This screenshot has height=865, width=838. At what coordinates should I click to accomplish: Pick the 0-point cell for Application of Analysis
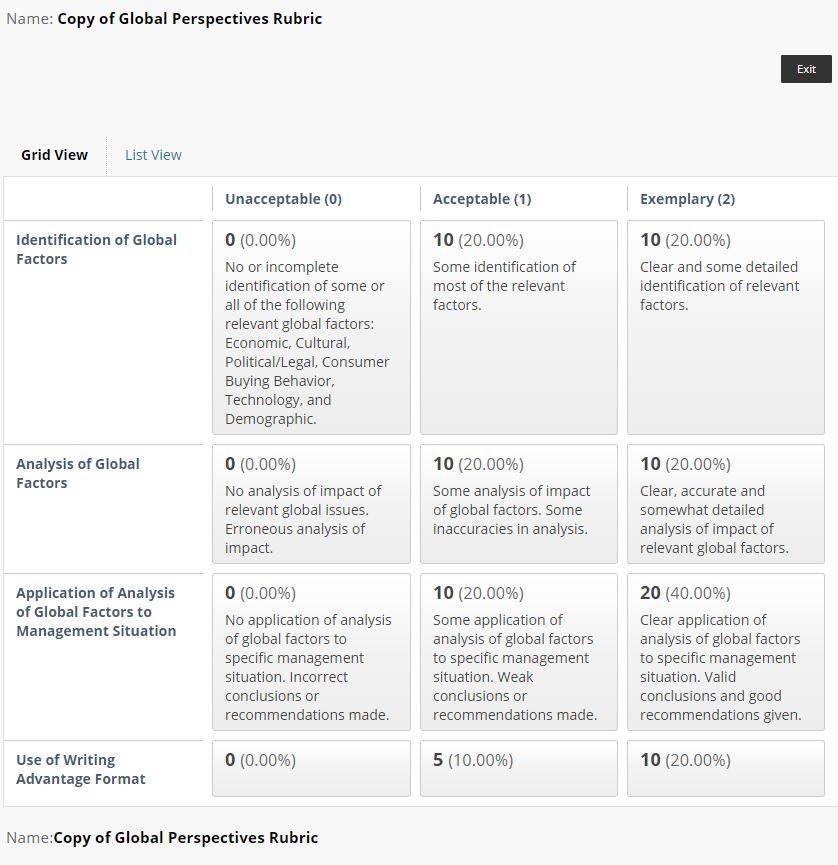pyautogui.click(x=311, y=652)
